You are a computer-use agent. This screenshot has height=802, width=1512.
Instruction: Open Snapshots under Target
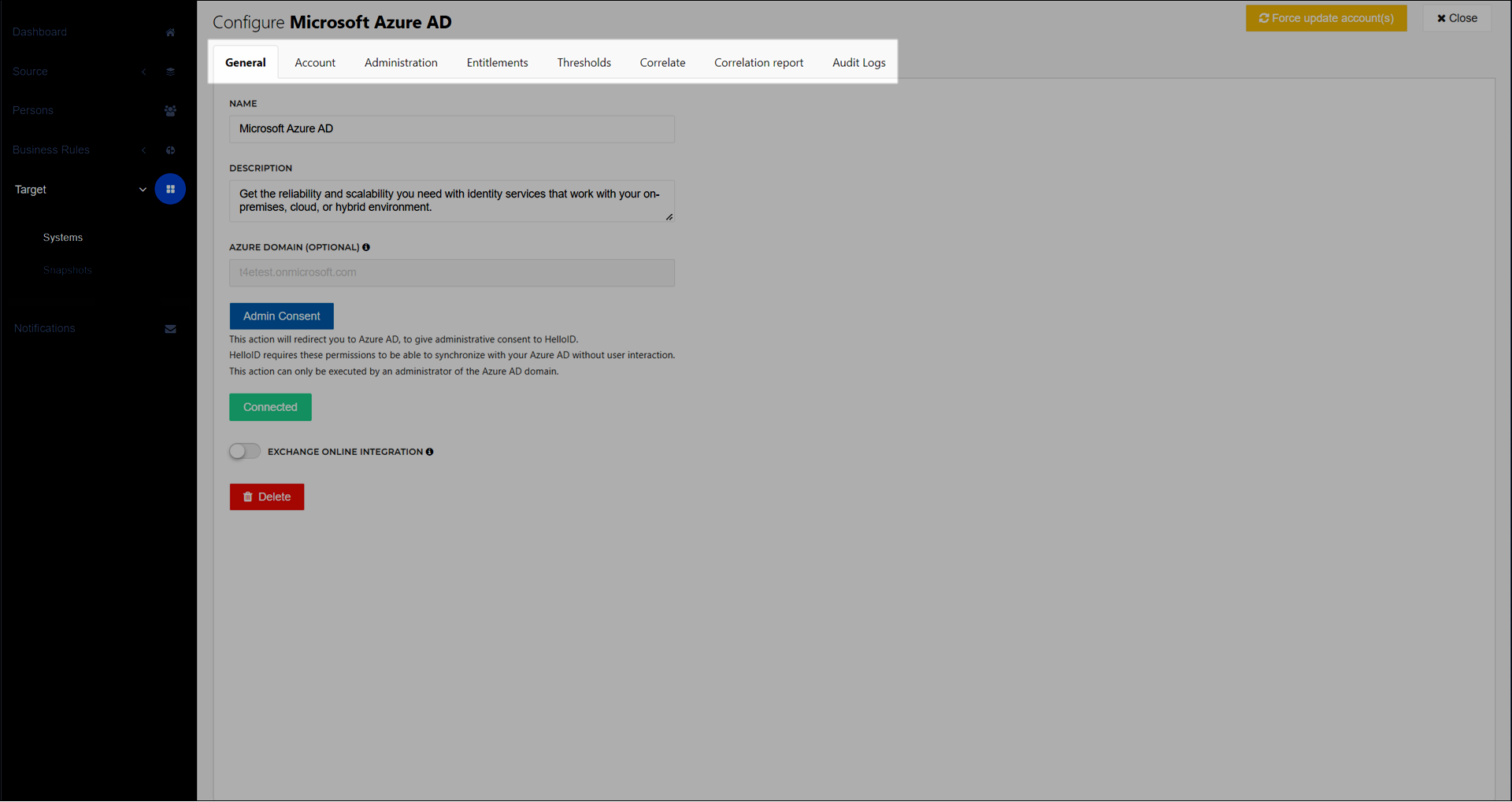68,271
